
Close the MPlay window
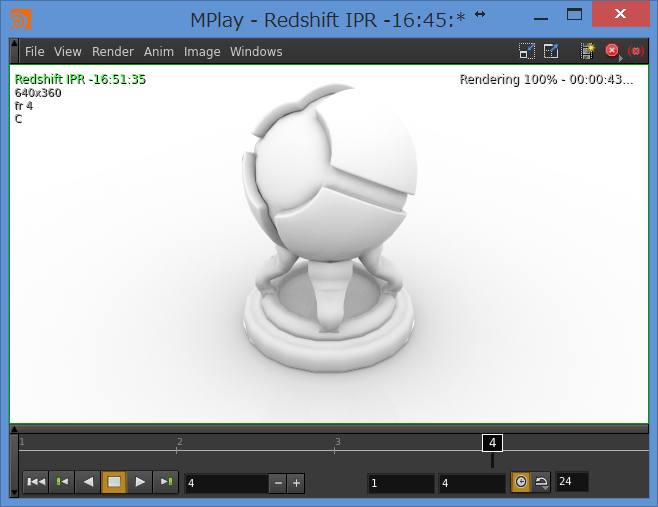[620, 14]
